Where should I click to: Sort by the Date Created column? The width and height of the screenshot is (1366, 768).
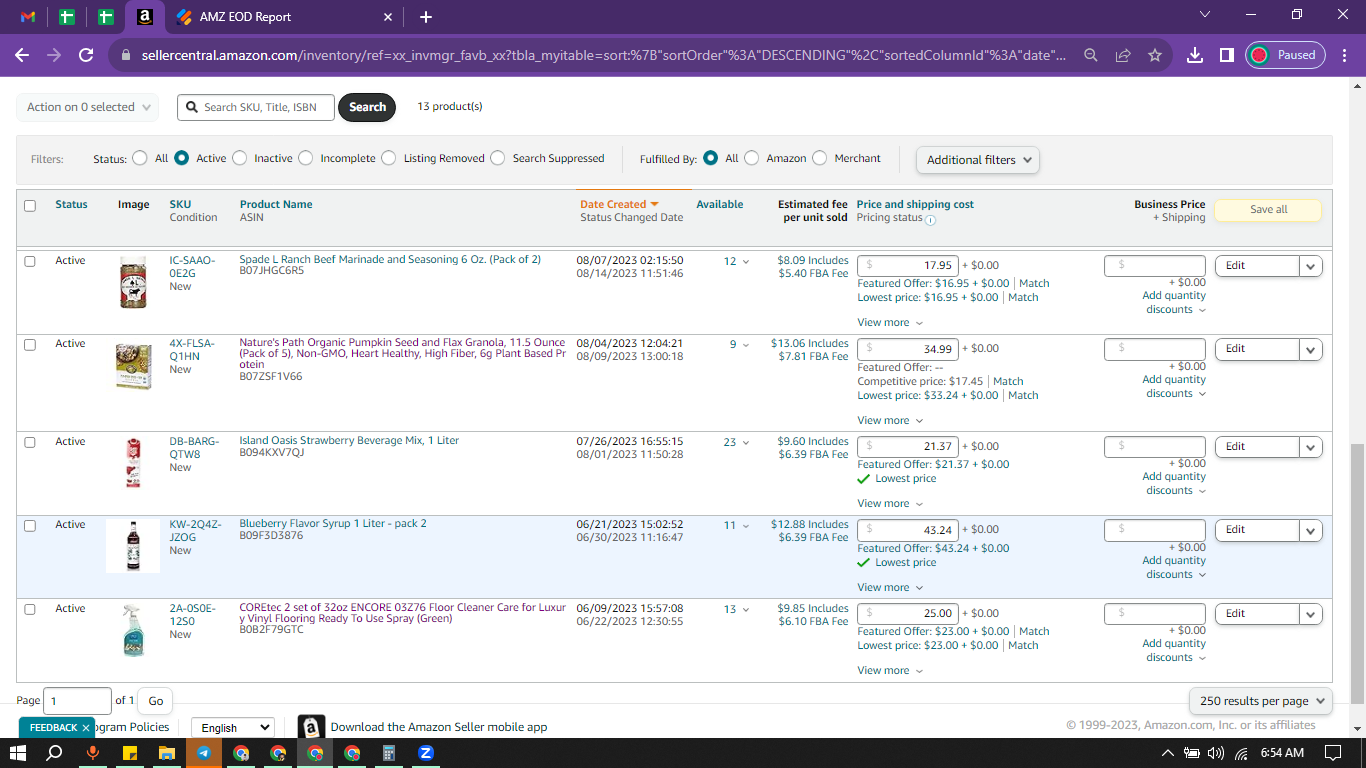click(619, 204)
